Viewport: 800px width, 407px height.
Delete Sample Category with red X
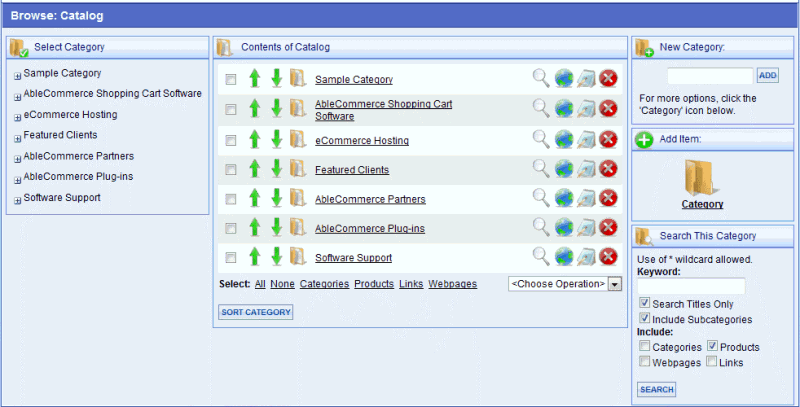pyautogui.click(x=608, y=78)
